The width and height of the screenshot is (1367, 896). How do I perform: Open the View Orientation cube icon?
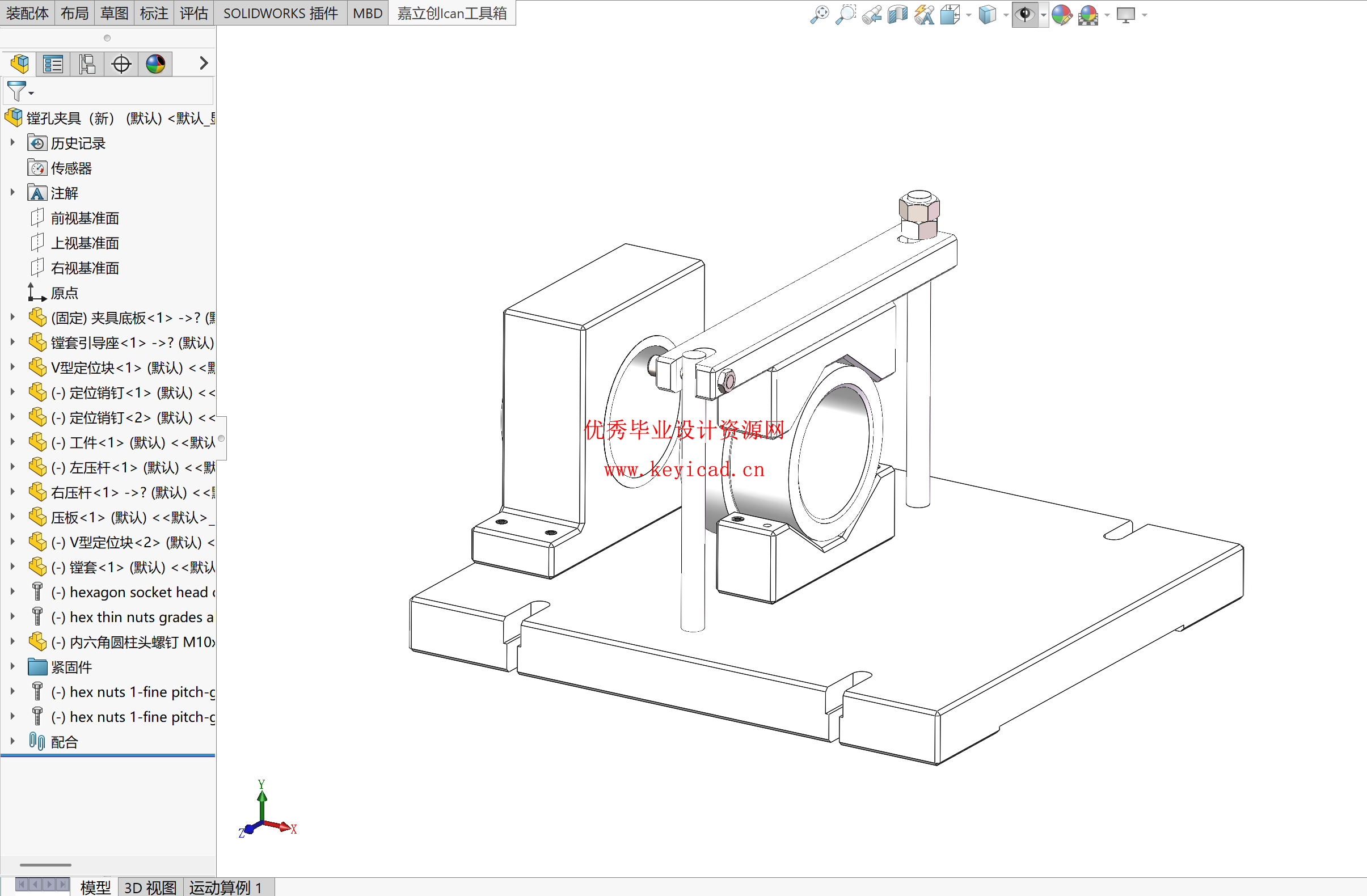pyautogui.click(x=950, y=14)
